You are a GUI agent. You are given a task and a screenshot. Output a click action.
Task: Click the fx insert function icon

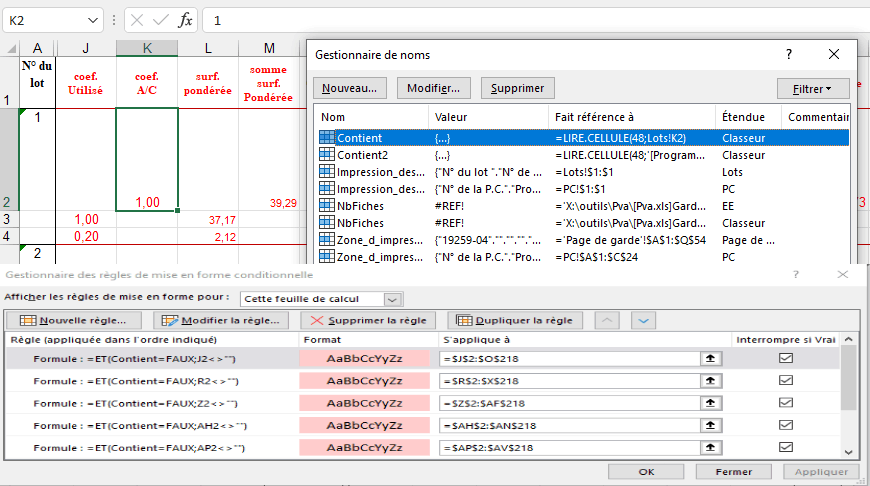click(x=185, y=21)
